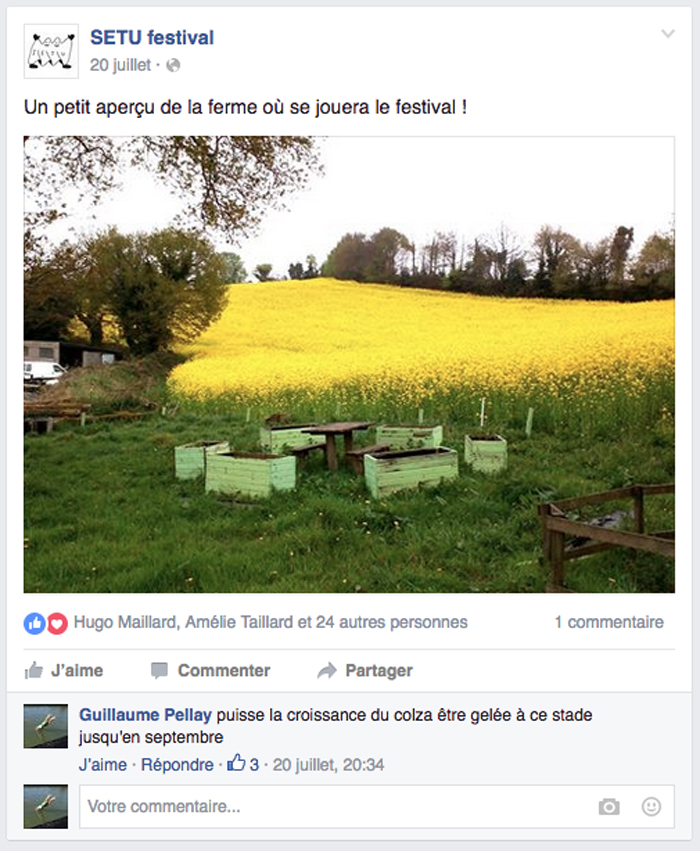Open the 20 juillet post timestamp

tap(120, 65)
